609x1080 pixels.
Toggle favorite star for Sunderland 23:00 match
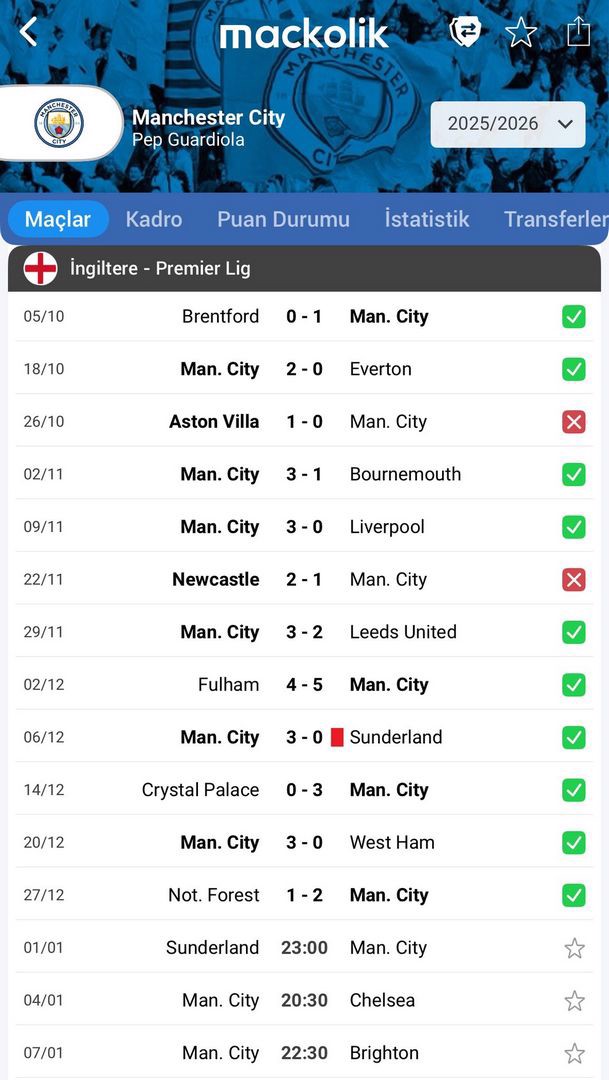(574, 948)
